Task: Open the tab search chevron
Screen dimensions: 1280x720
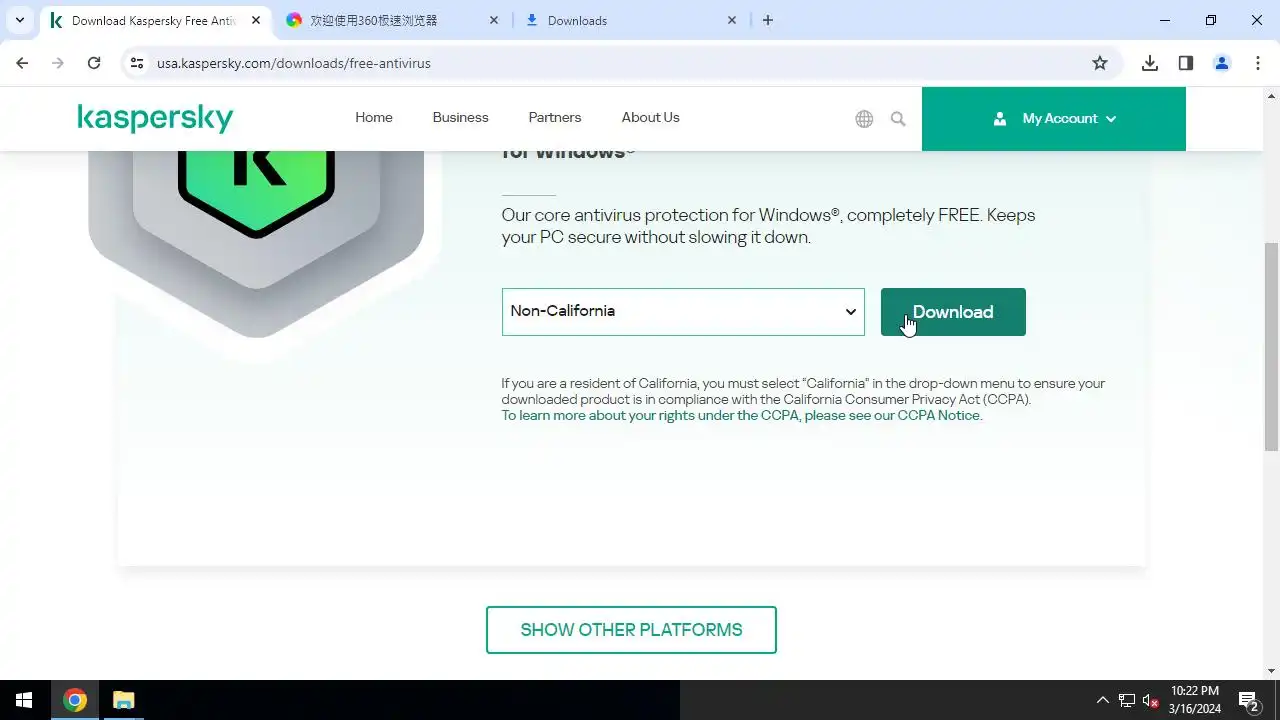Action: pyautogui.click(x=19, y=20)
